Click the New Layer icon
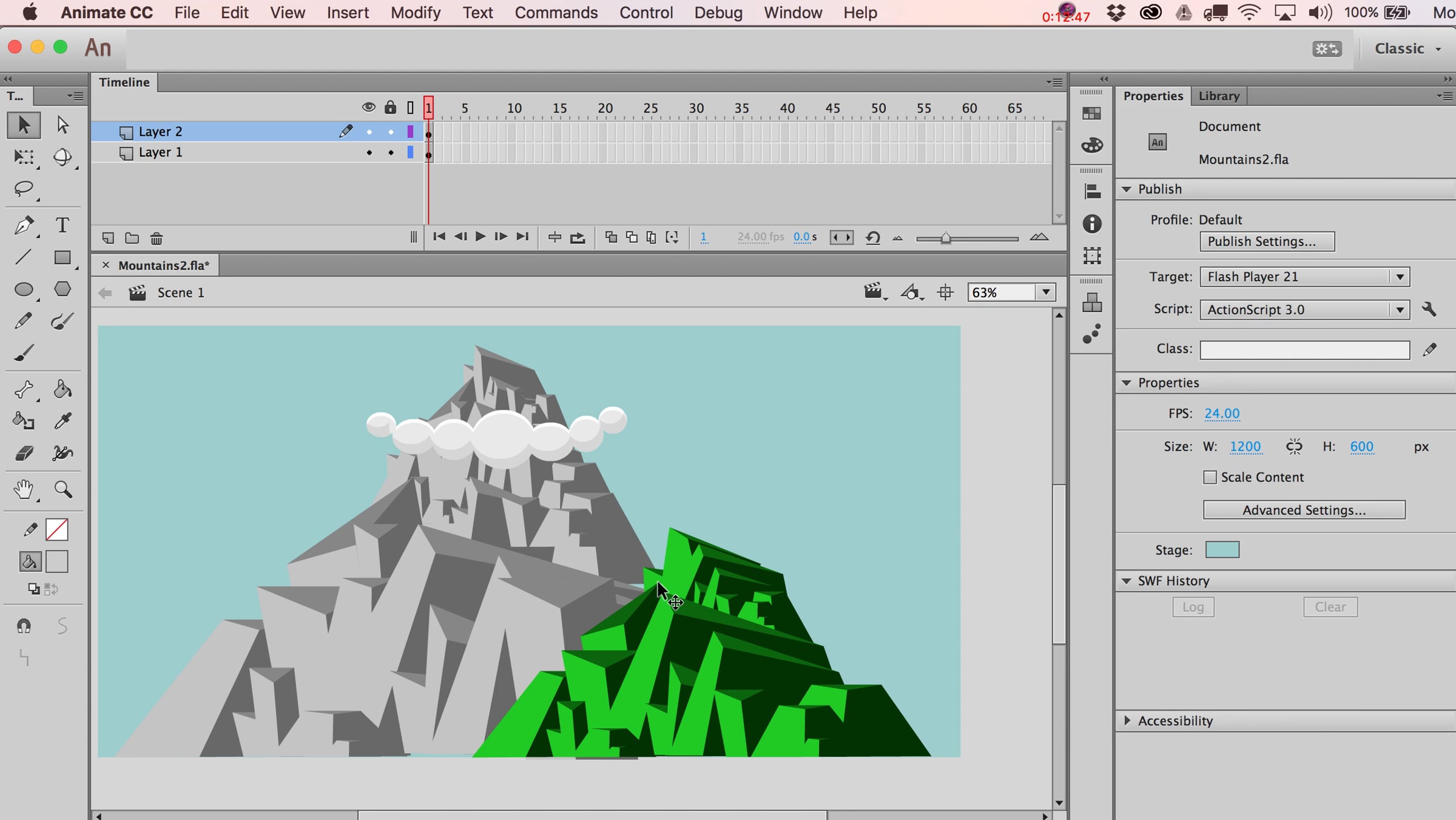1456x820 pixels. point(108,239)
